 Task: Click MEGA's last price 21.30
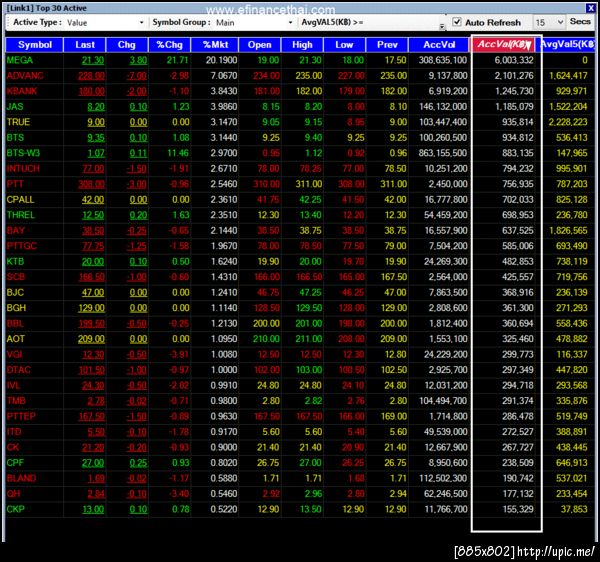coord(93,60)
